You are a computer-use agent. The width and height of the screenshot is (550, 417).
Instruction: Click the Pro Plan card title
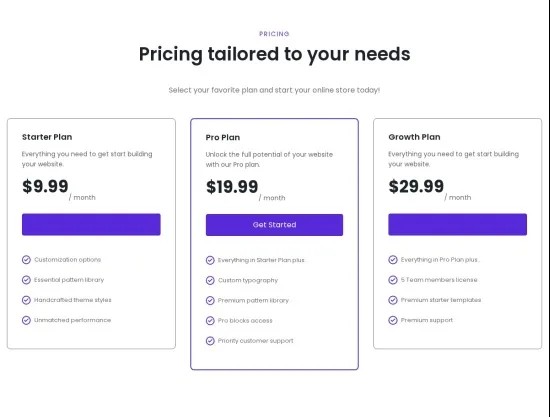point(223,137)
